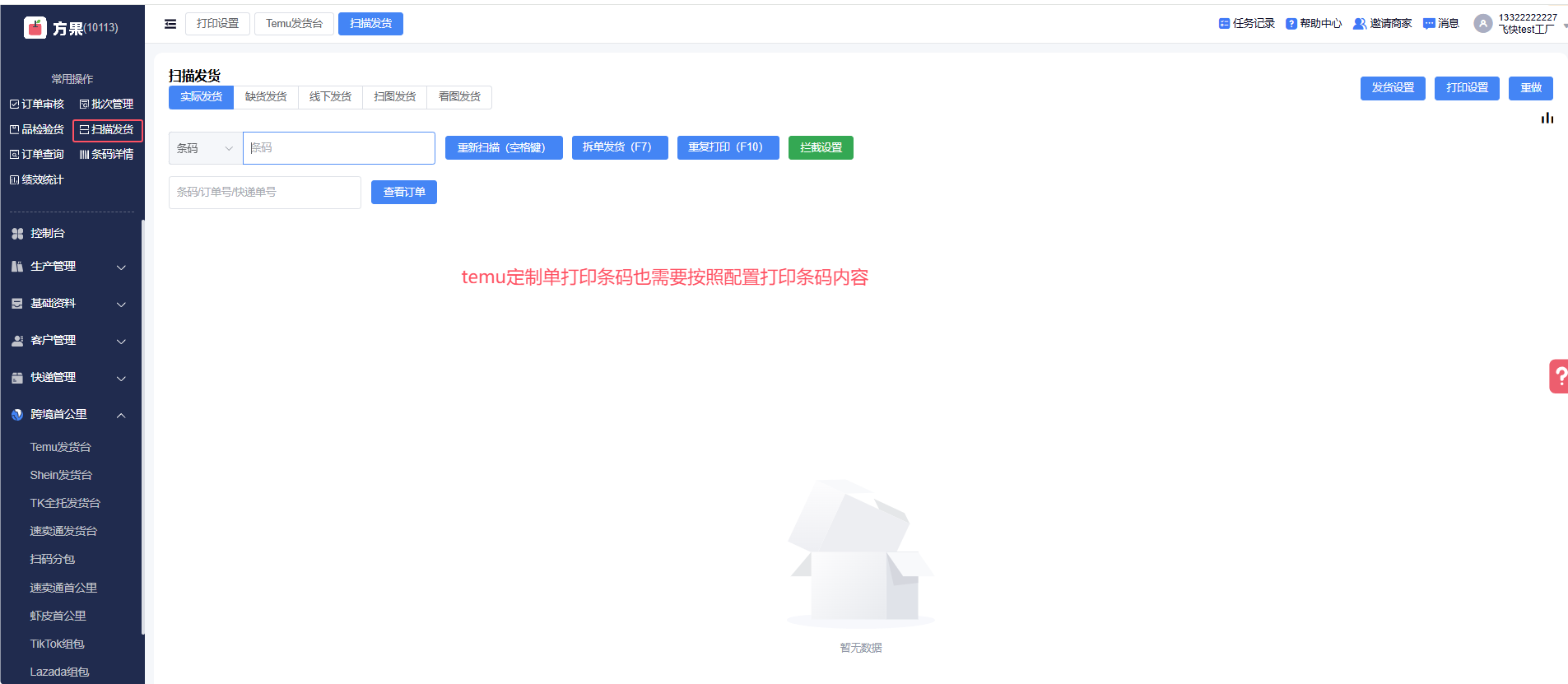The width and height of the screenshot is (1568, 684).
Task: Switch to the 打印设置 page tab
Action: point(217,24)
